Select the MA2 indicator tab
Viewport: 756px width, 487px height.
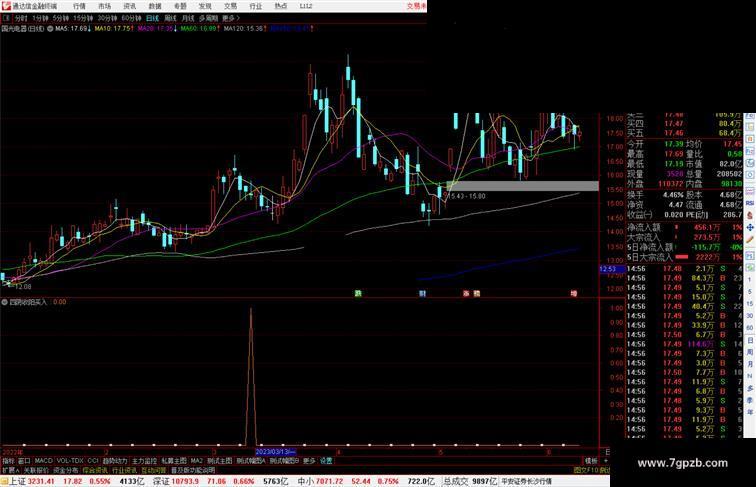click(x=196, y=461)
